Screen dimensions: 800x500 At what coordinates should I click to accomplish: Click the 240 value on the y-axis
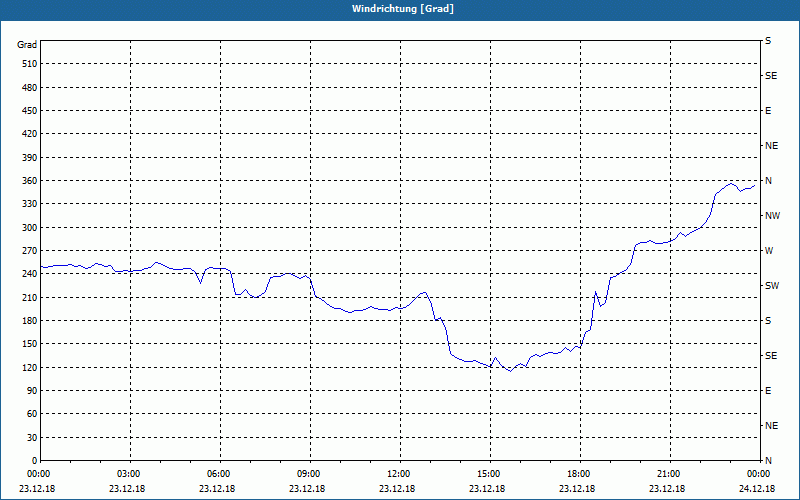coord(29,273)
